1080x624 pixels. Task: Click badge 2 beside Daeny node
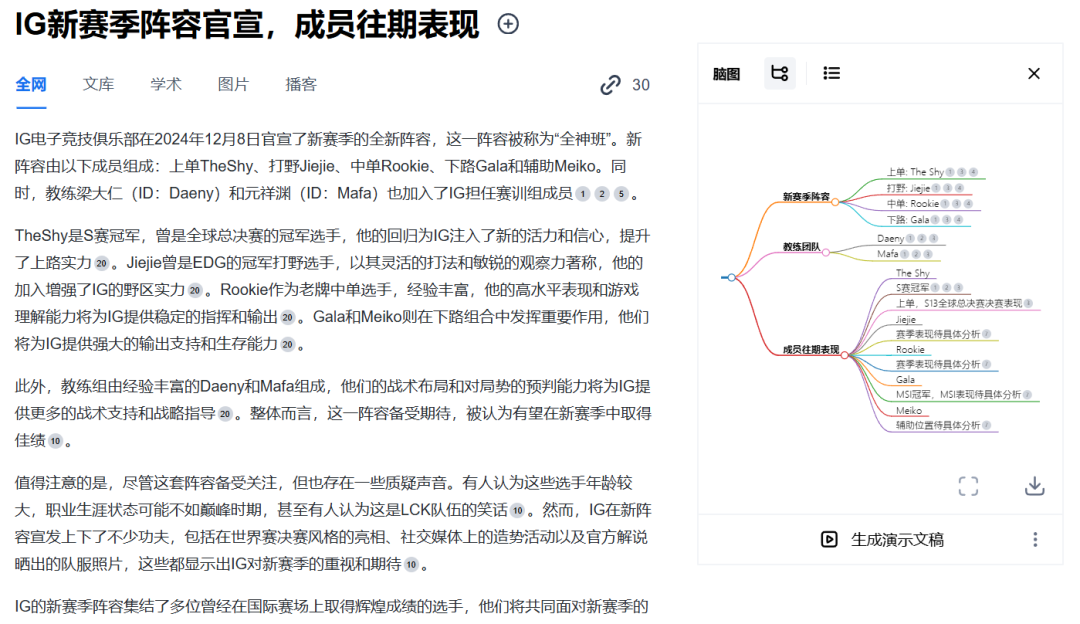click(922, 238)
